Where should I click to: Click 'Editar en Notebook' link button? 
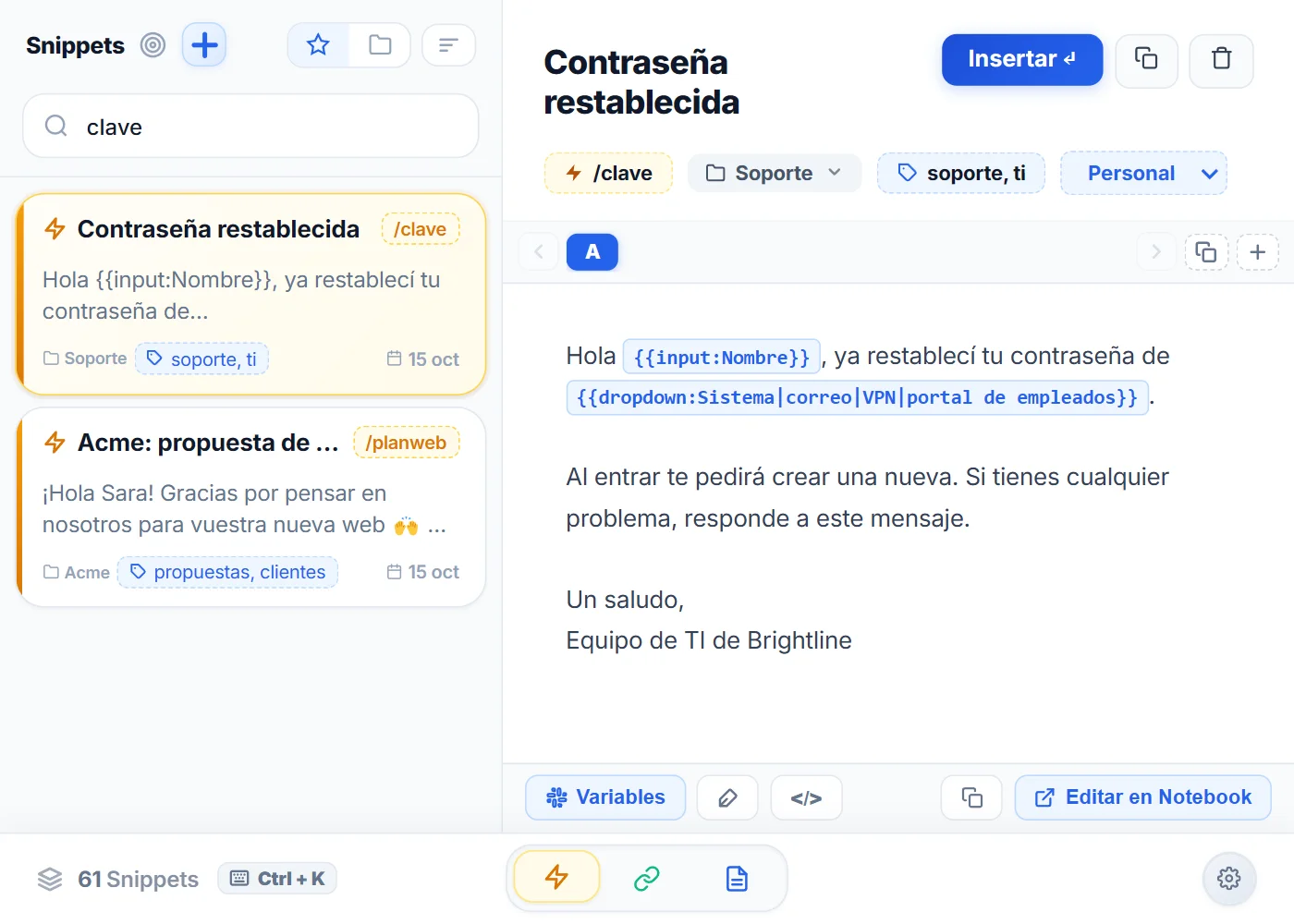click(1143, 797)
